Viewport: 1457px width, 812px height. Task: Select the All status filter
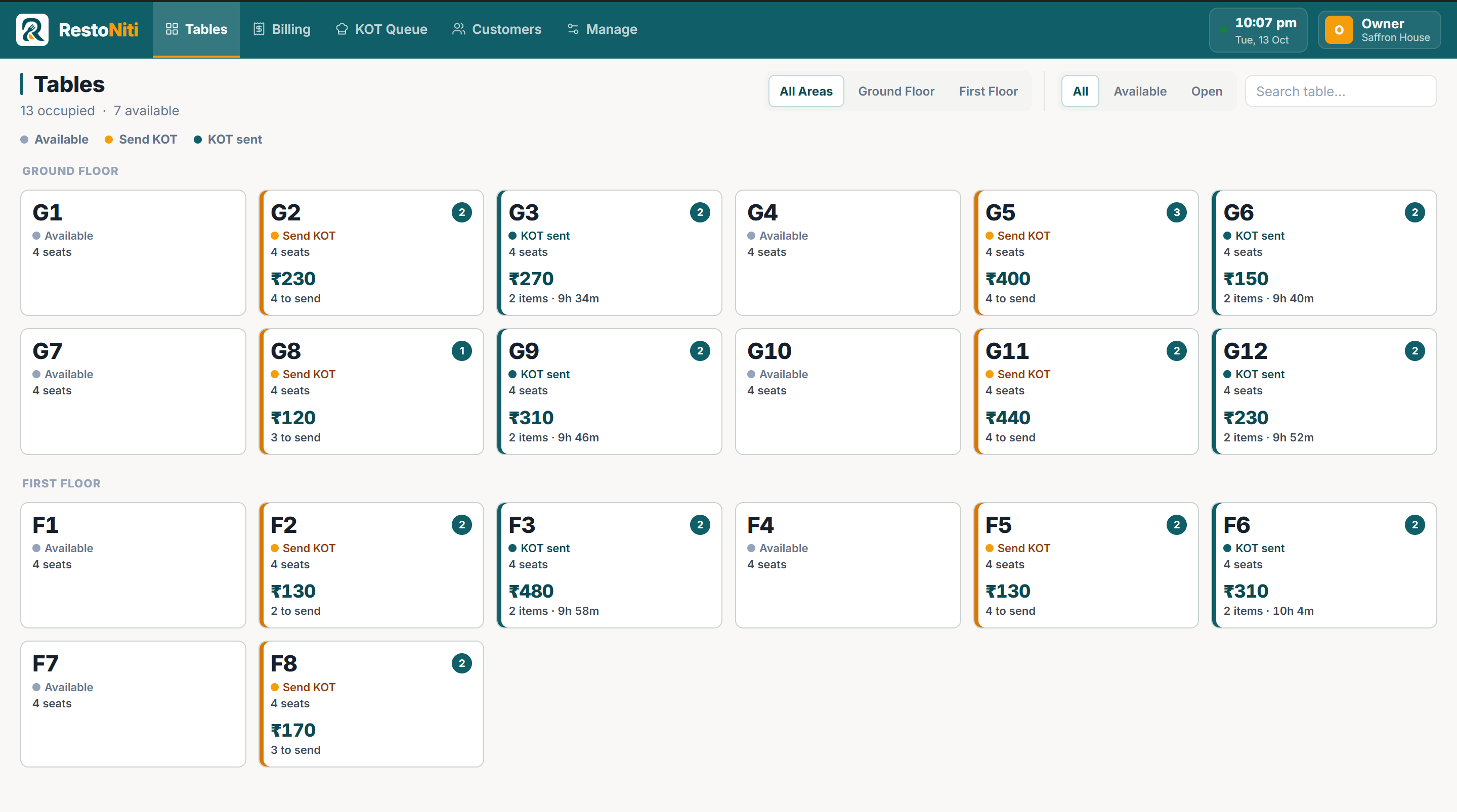click(x=1080, y=91)
